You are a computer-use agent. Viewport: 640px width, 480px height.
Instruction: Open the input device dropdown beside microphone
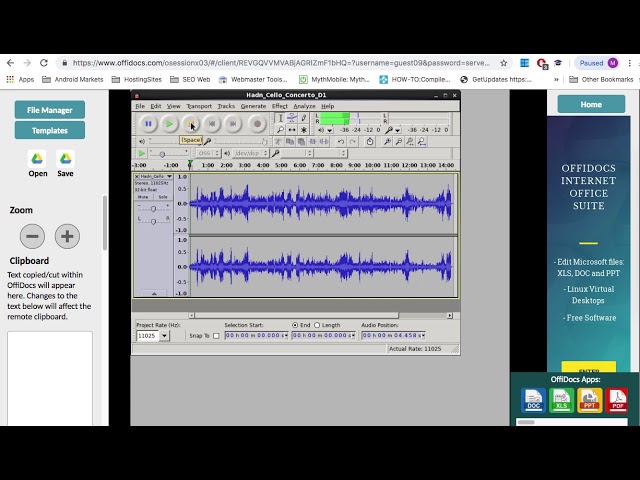[297, 153]
